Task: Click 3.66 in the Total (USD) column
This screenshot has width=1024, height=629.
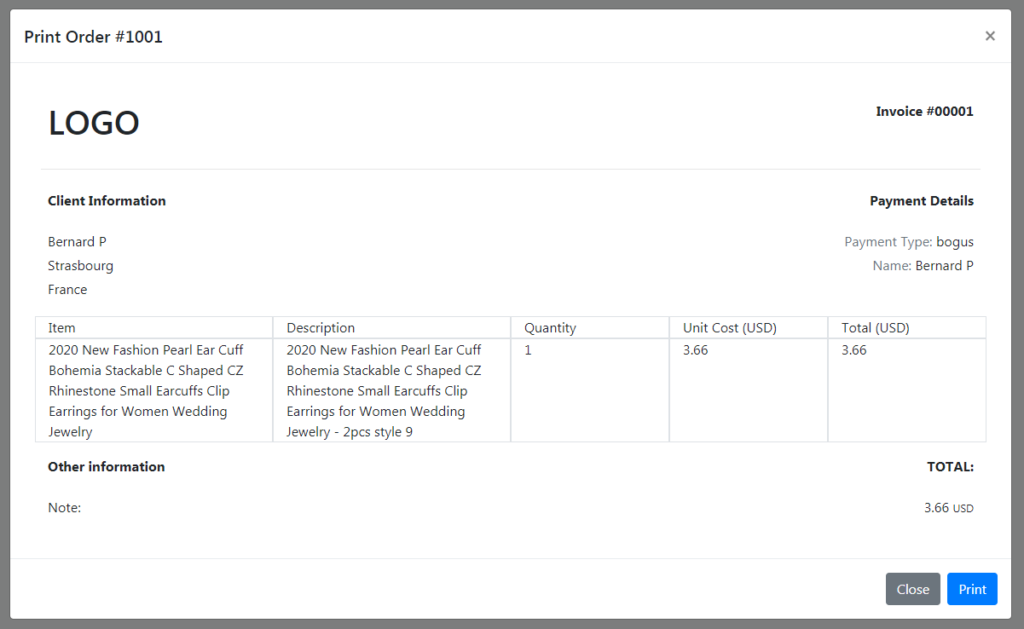Action: [x=854, y=350]
